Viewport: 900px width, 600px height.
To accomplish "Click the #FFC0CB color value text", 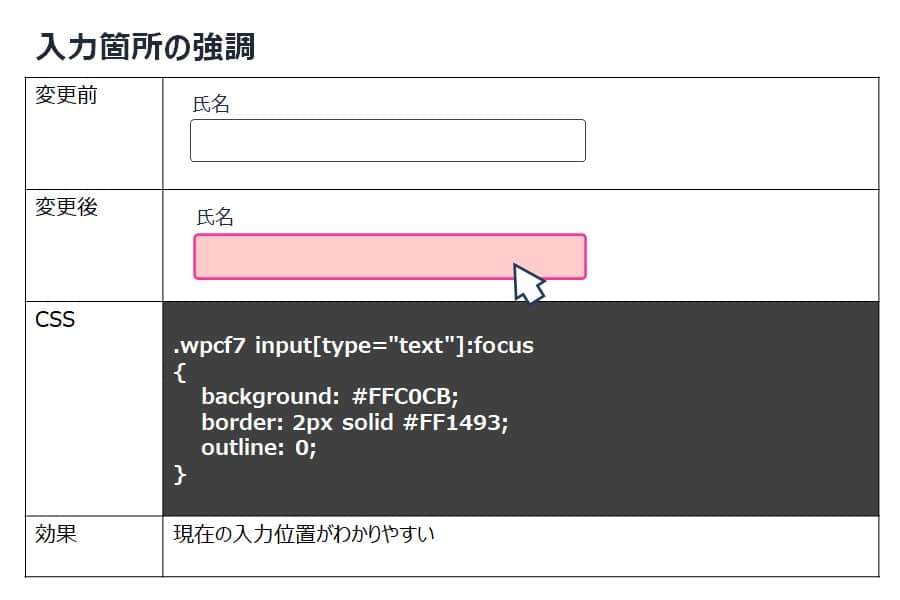I will 405,396.
